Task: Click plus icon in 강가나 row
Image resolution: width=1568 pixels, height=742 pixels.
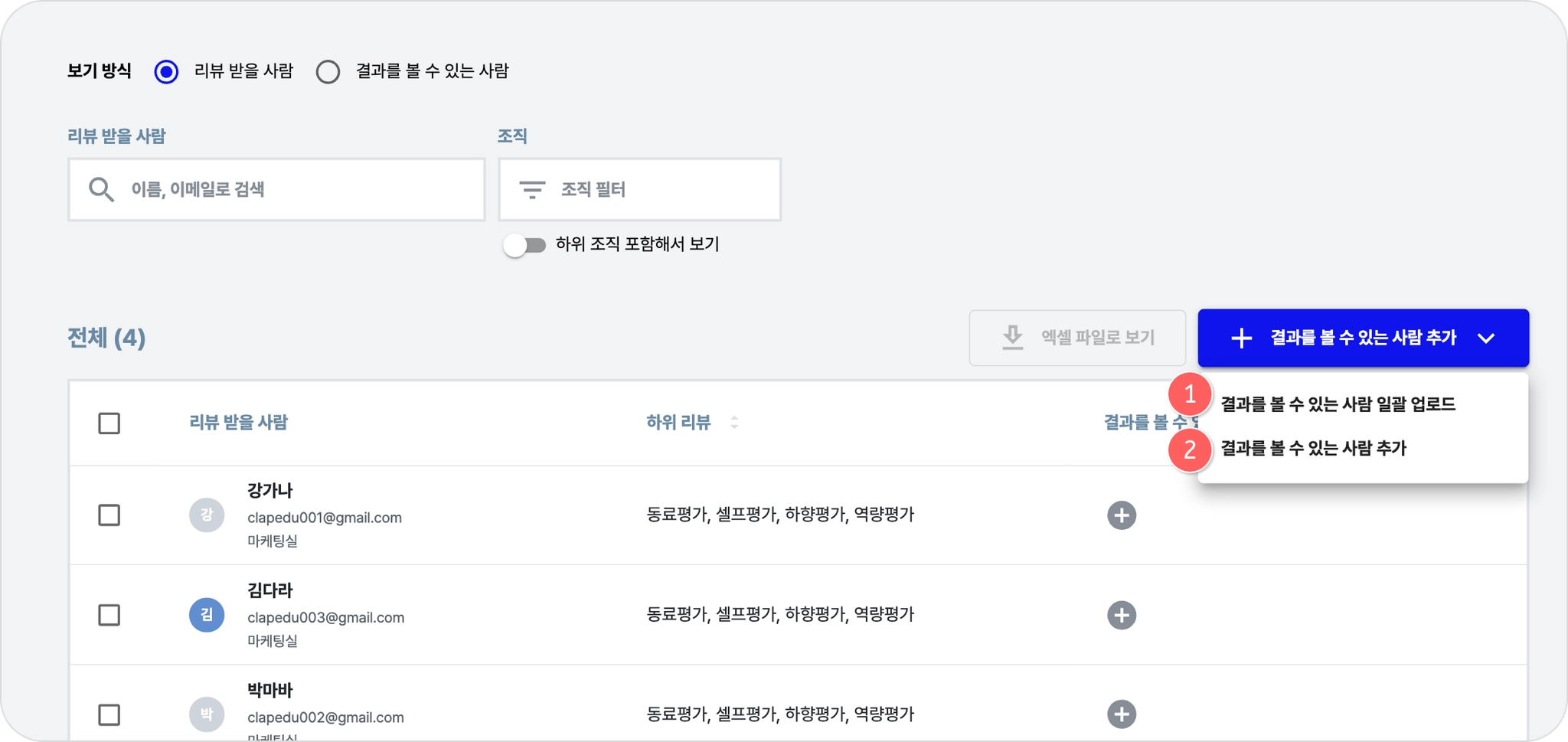Action: click(1121, 515)
